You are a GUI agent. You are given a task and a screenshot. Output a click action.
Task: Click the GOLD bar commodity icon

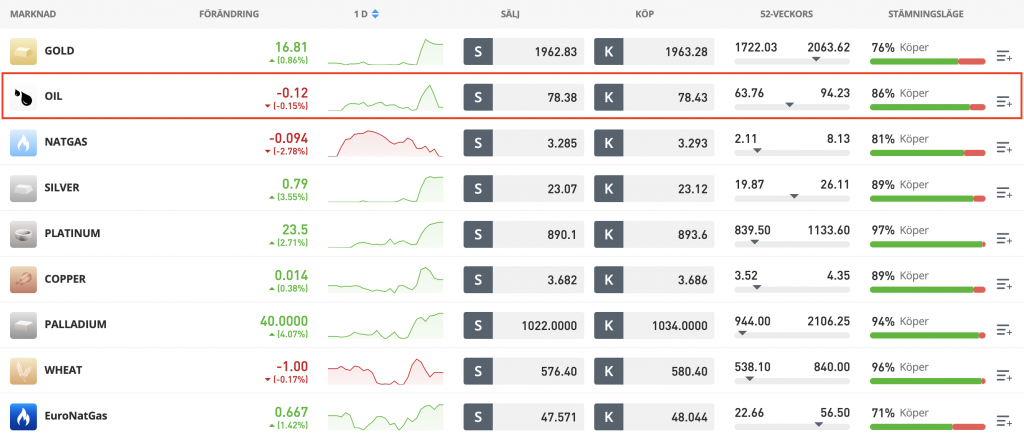pos(23,51)
